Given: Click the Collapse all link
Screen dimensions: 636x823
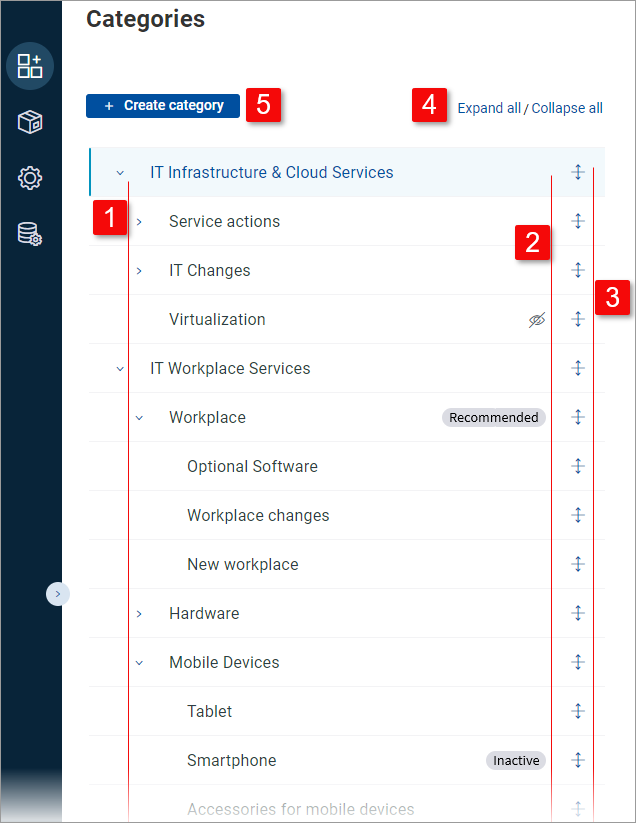Looking at the screenshot, I should click(x=567, y=108).
